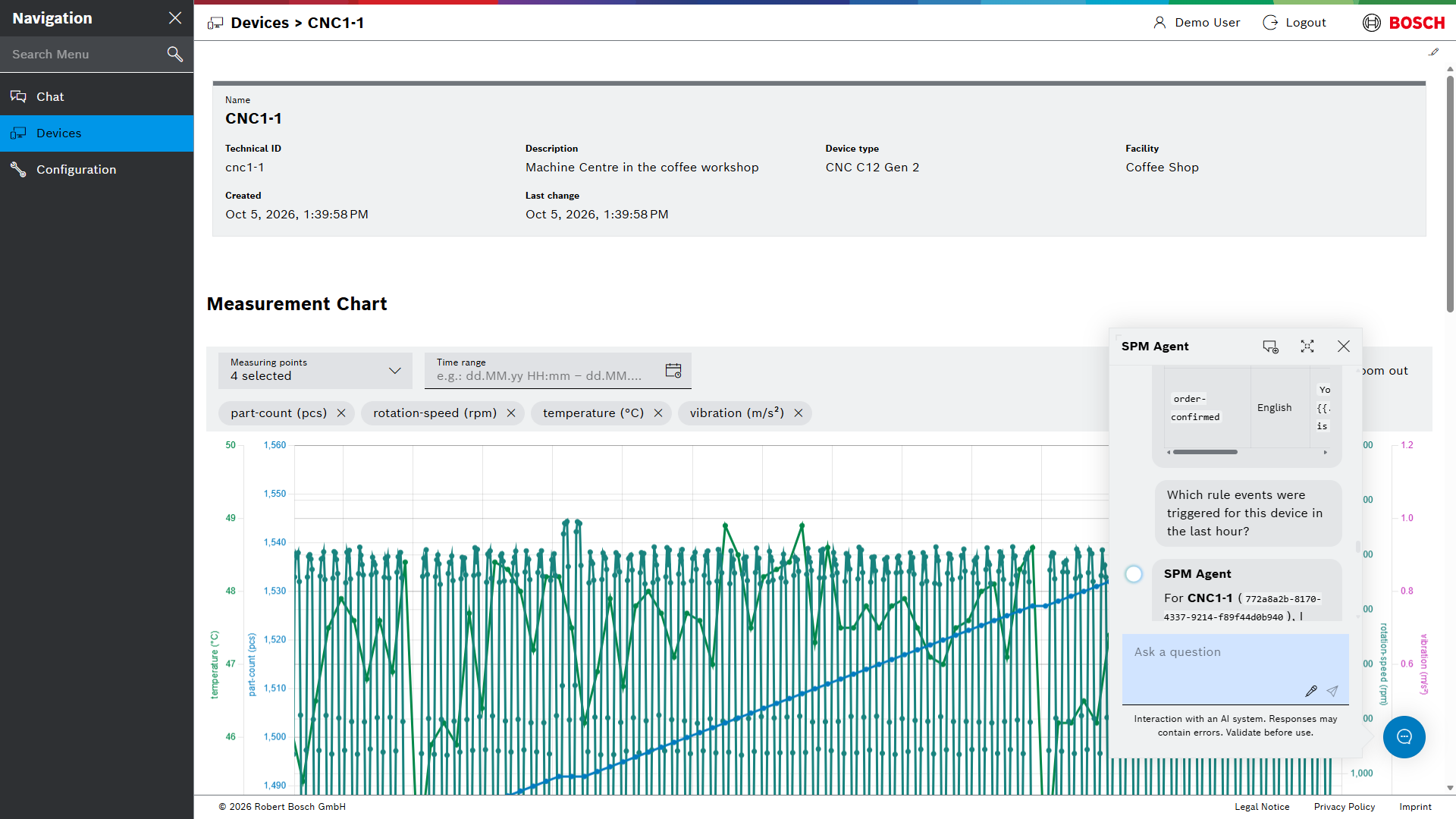The image size is (1456, 819).
Task: Click the pencil icon in chat input
Action: pyautogui.click(x=1311, y=691)
